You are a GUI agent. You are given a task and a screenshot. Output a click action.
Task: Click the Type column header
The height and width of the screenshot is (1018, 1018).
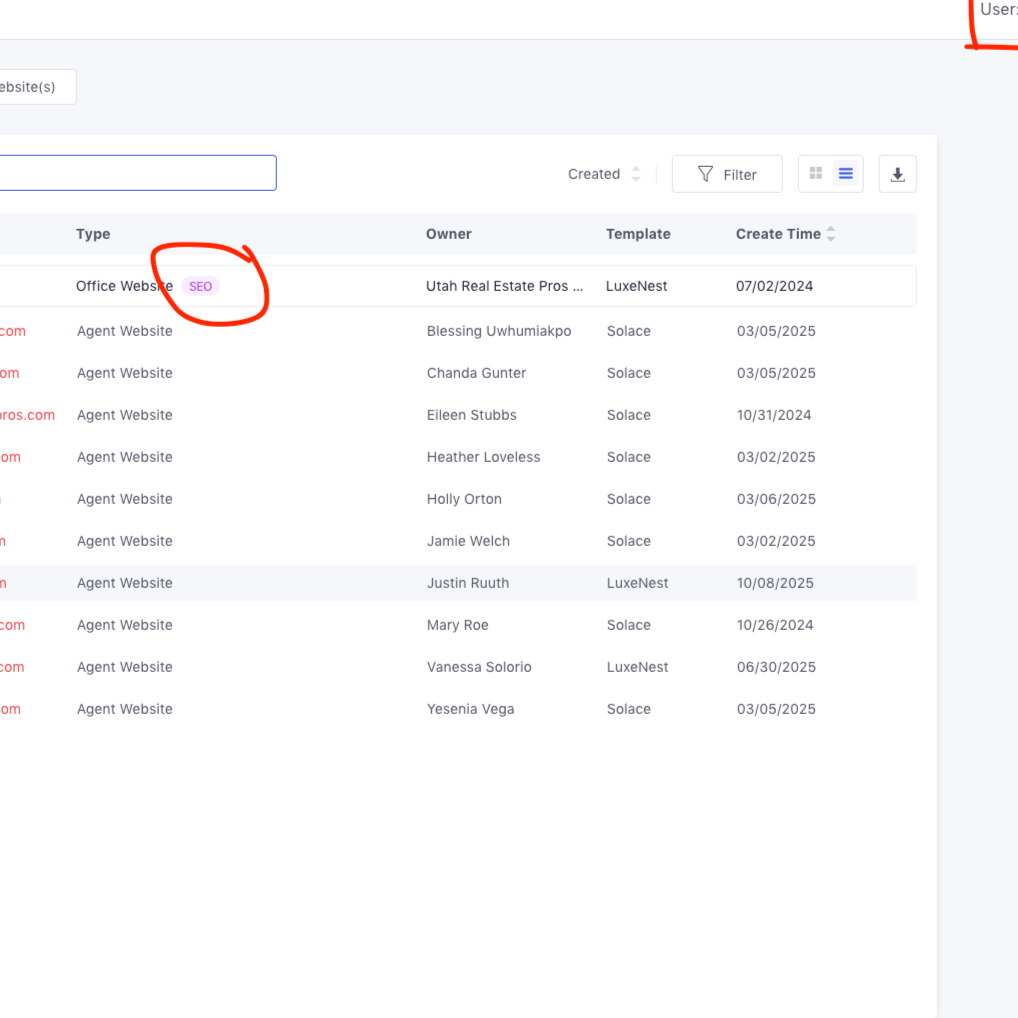[x=93, y=234]
